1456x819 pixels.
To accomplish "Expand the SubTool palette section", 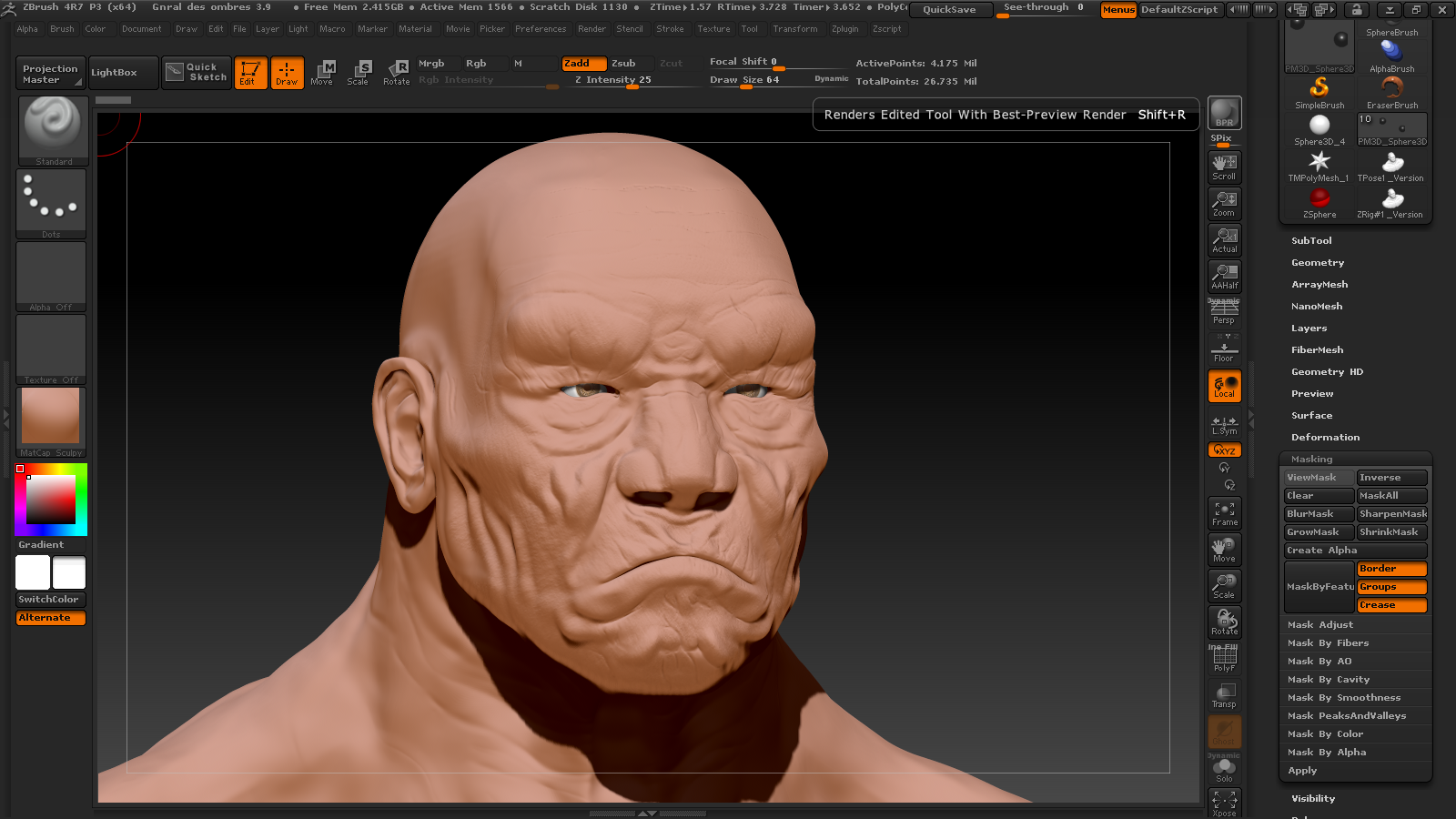I will (1311, 241).
